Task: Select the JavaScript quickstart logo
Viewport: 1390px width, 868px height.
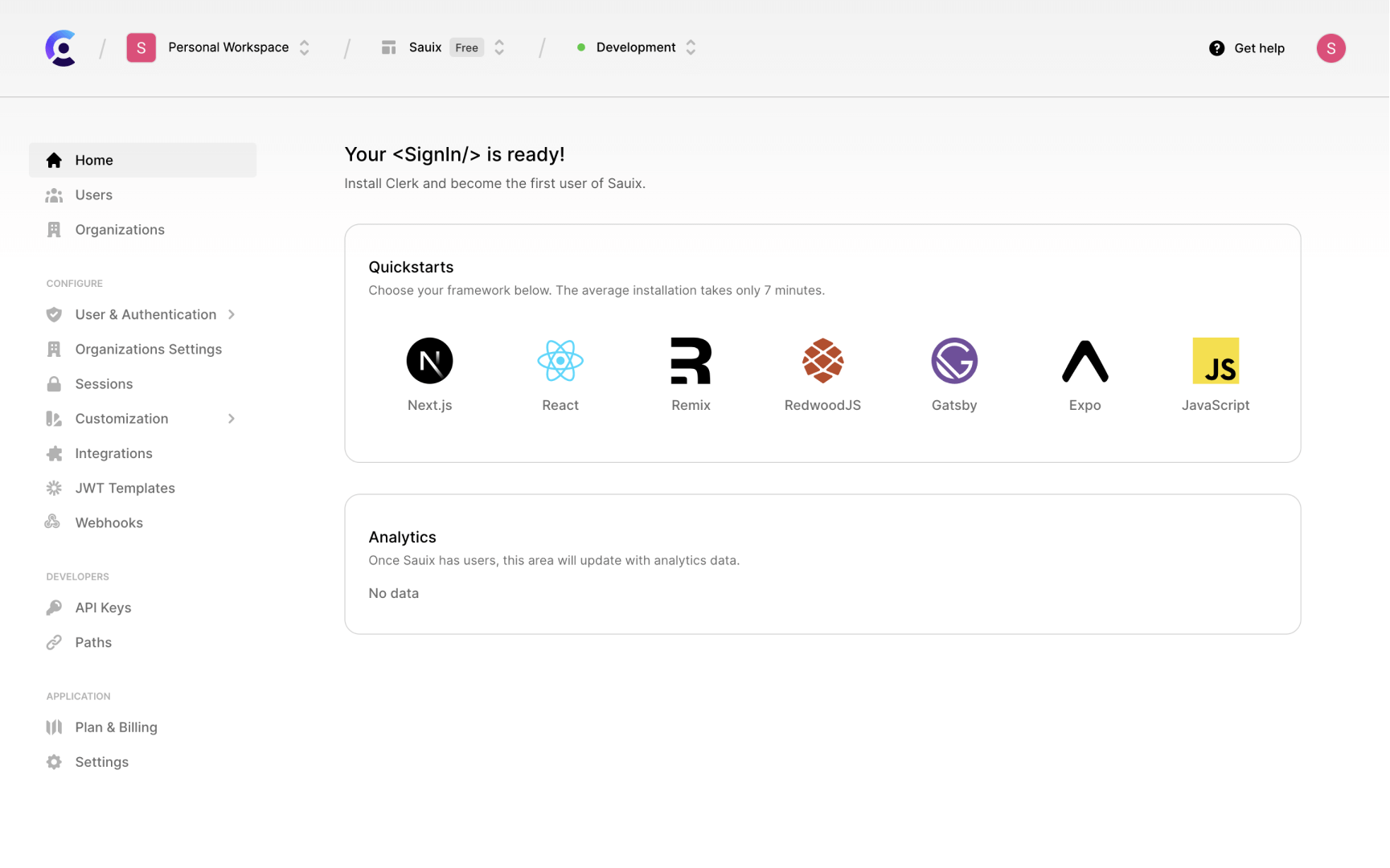Action: click(x=1216, y=361)
